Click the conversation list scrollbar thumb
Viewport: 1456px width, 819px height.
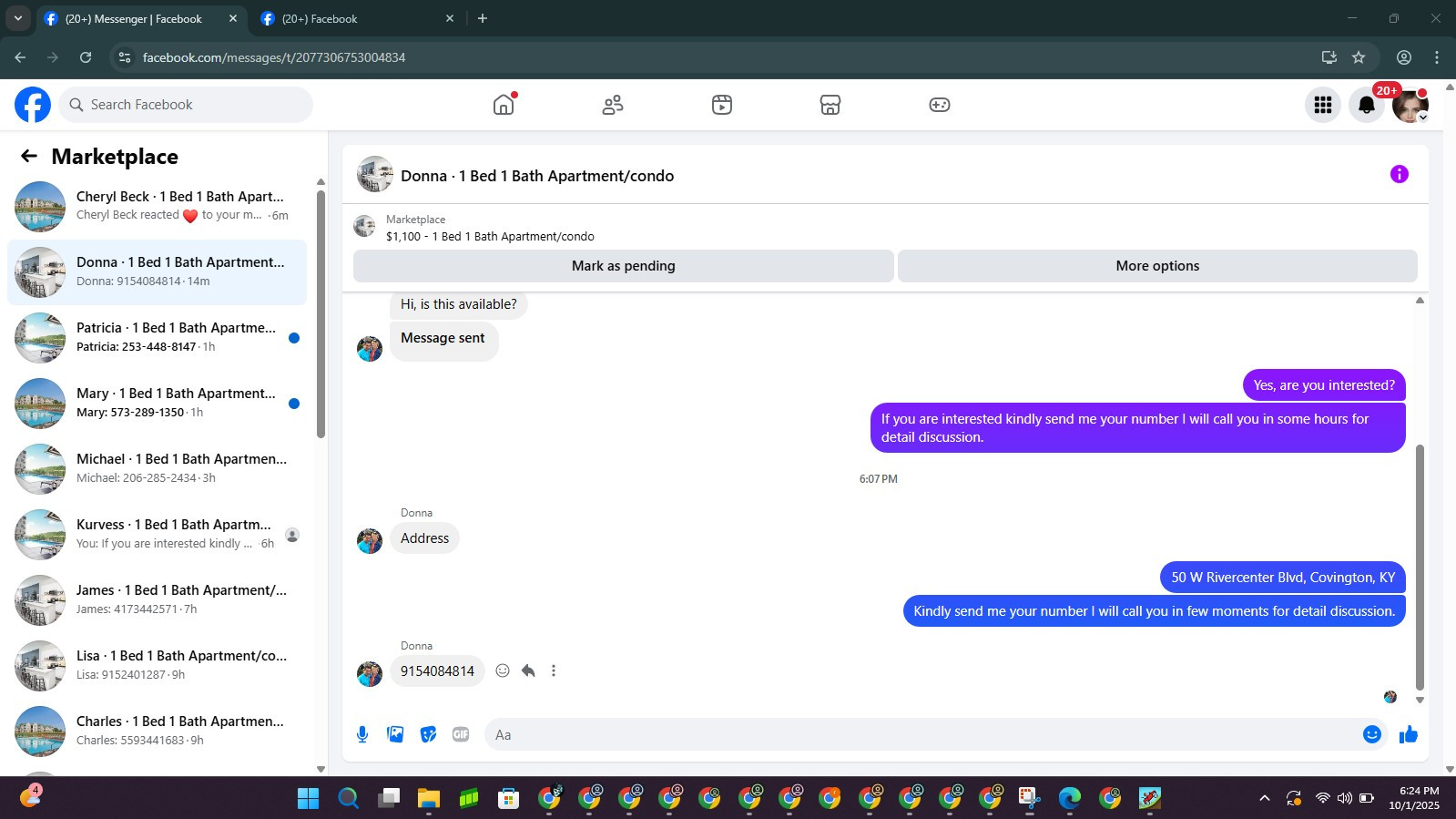(321, 313)
